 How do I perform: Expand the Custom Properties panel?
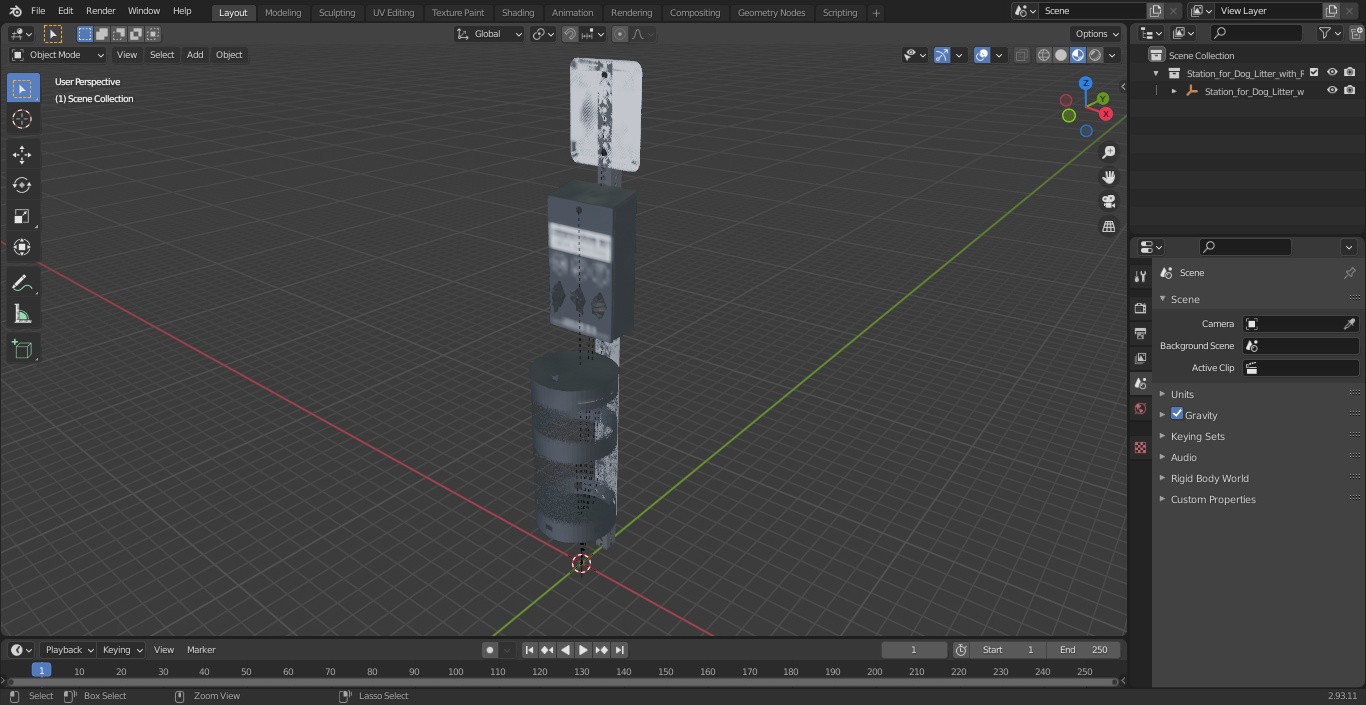(x=1212, y=499)
